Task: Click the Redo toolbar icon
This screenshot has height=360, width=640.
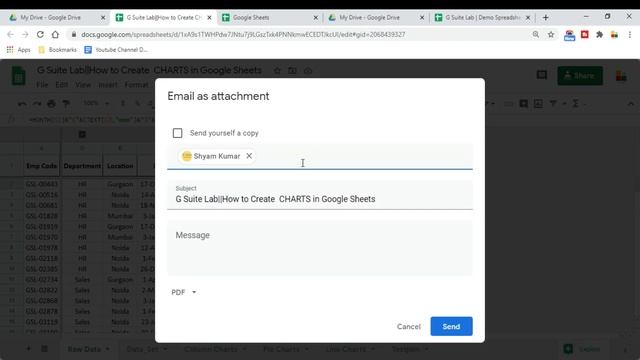Action: [37, 104]
